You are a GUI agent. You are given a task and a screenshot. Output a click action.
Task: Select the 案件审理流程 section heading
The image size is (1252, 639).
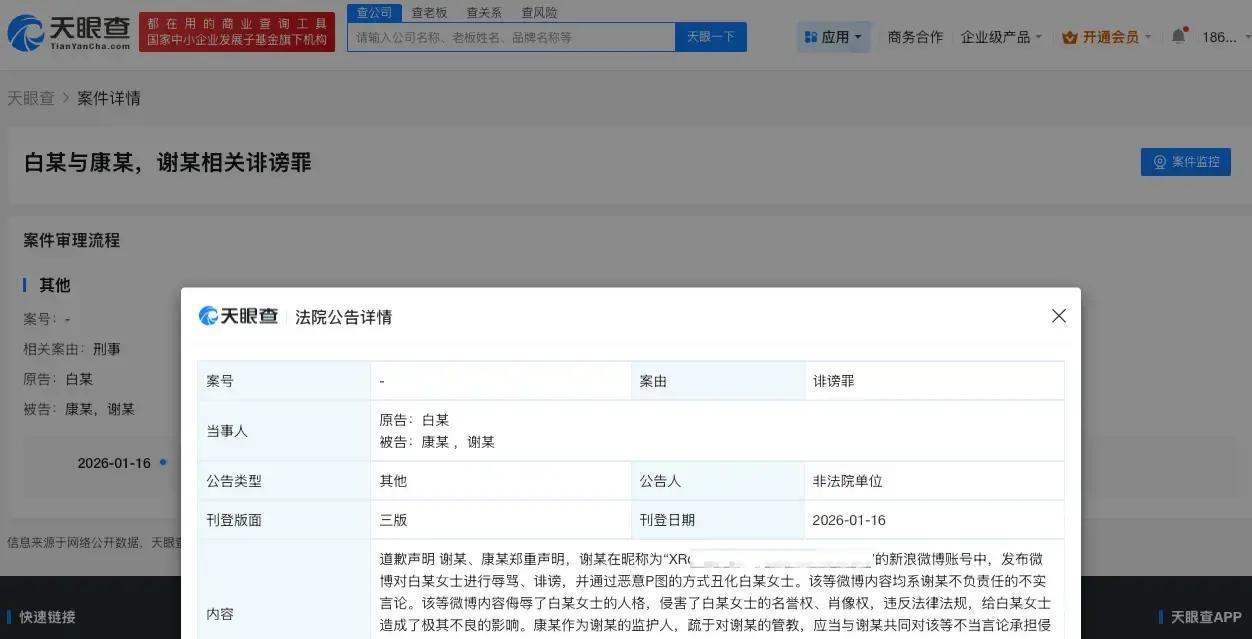point(72,240)
